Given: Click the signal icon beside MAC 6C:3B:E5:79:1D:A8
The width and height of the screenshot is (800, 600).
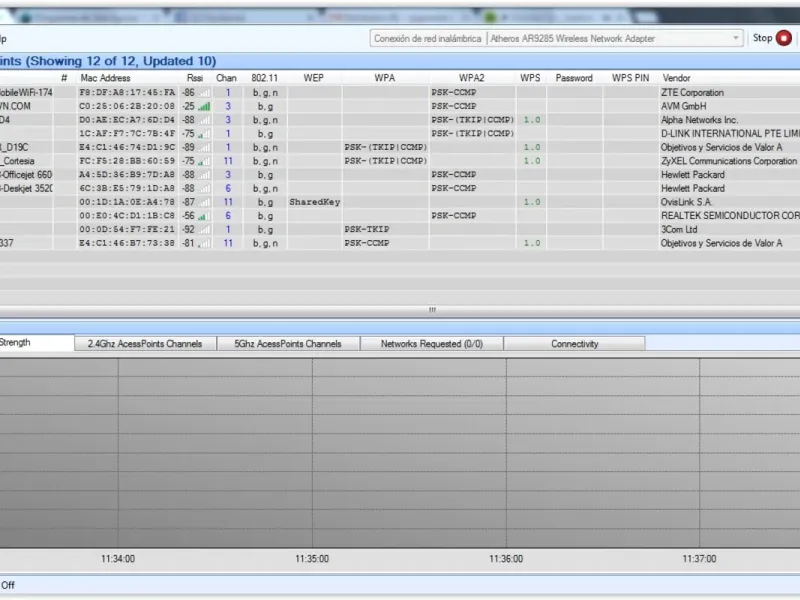Looking at the screenshot, I should (x=204, y=189).
